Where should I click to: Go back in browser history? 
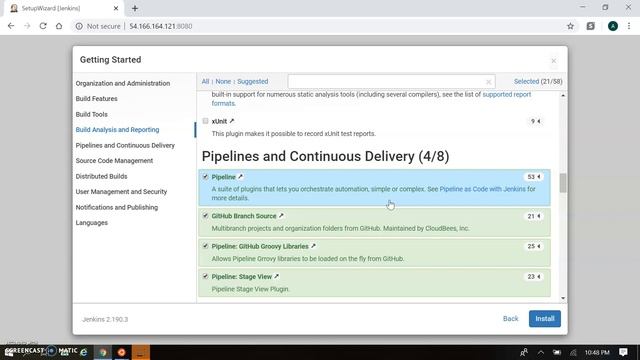pyautogui.click(x=11, y=26)
